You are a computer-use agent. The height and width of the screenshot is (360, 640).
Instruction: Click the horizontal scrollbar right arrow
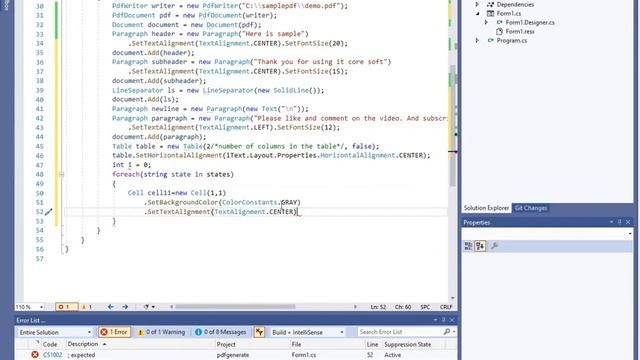(x=356, y=307)
